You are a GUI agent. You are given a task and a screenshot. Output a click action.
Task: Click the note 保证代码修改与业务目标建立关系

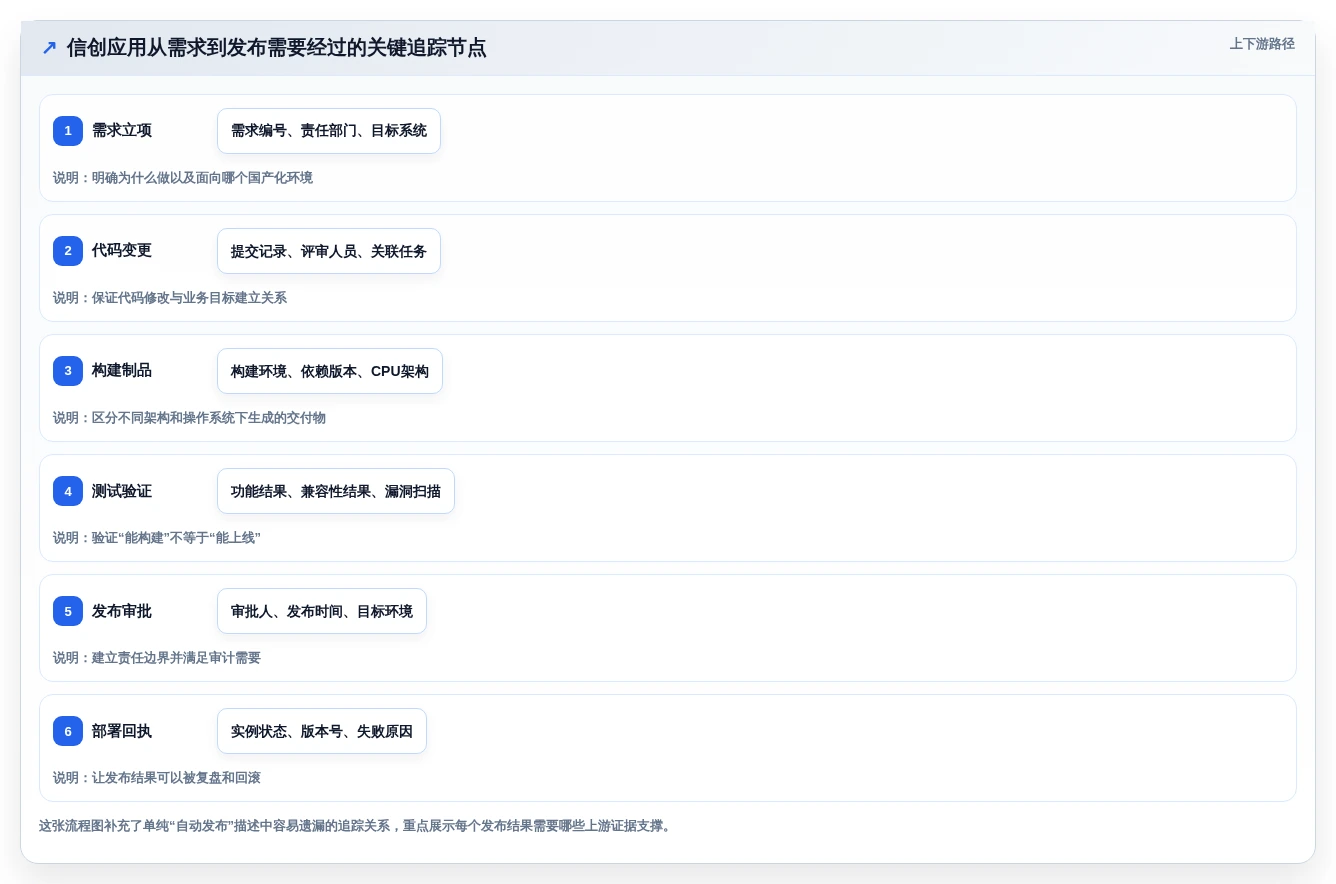coord(170,298)
